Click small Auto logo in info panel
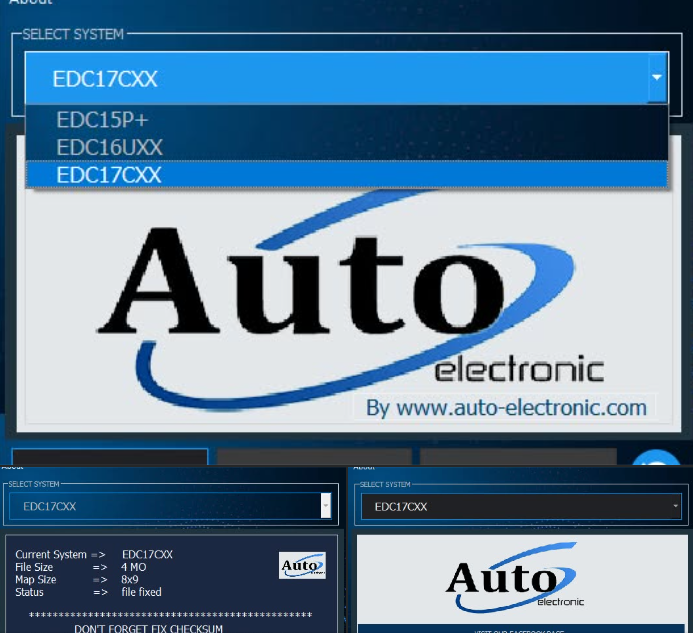693x633 pixels. [x=302, y=565]
